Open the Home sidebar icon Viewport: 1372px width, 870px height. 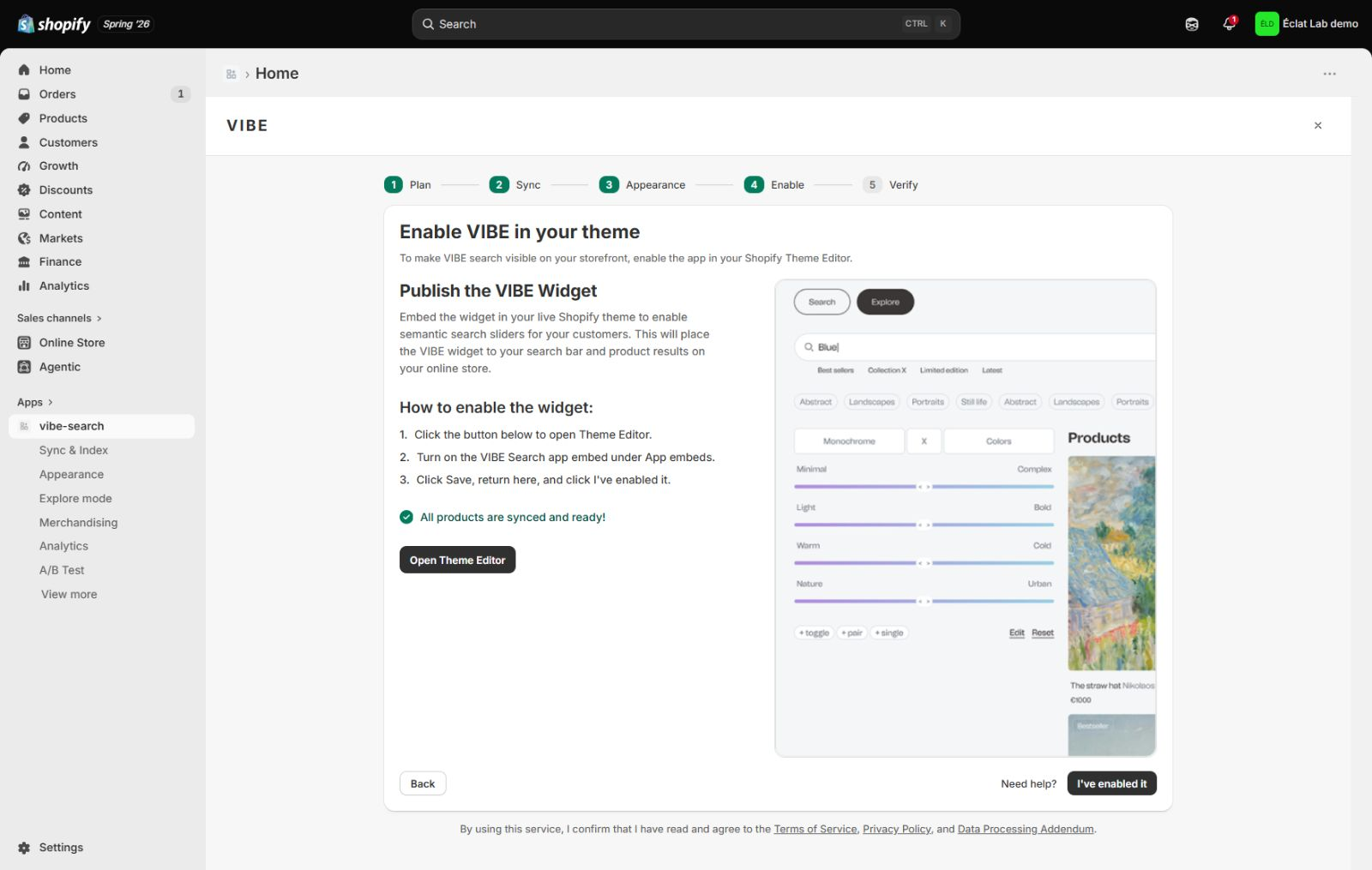[24, 70]
